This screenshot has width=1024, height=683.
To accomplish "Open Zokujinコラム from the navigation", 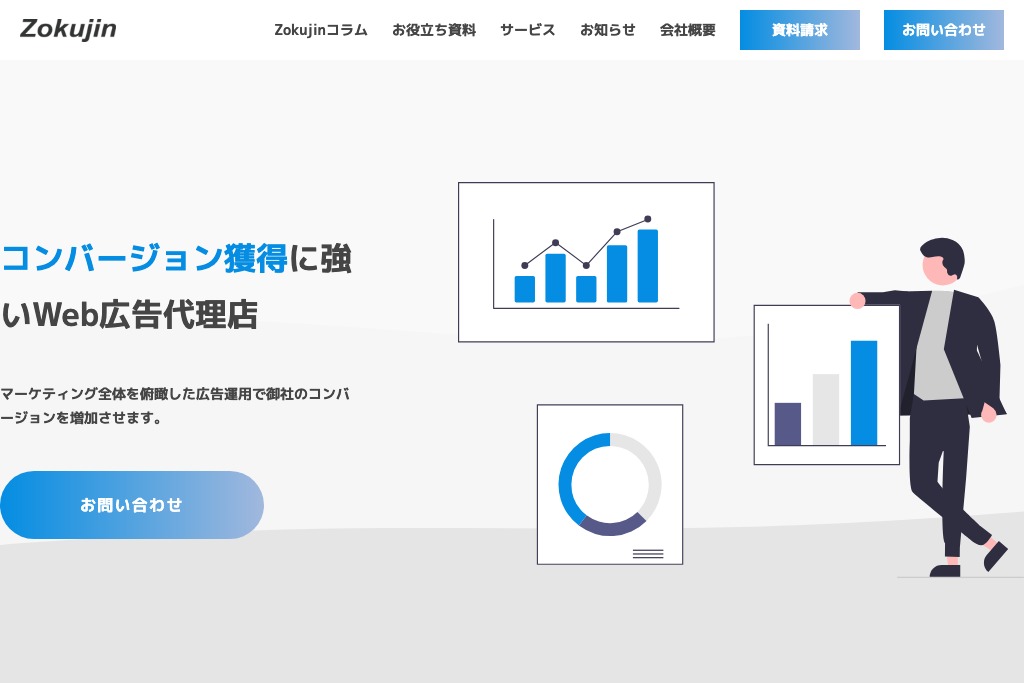I will pos(321,30).
